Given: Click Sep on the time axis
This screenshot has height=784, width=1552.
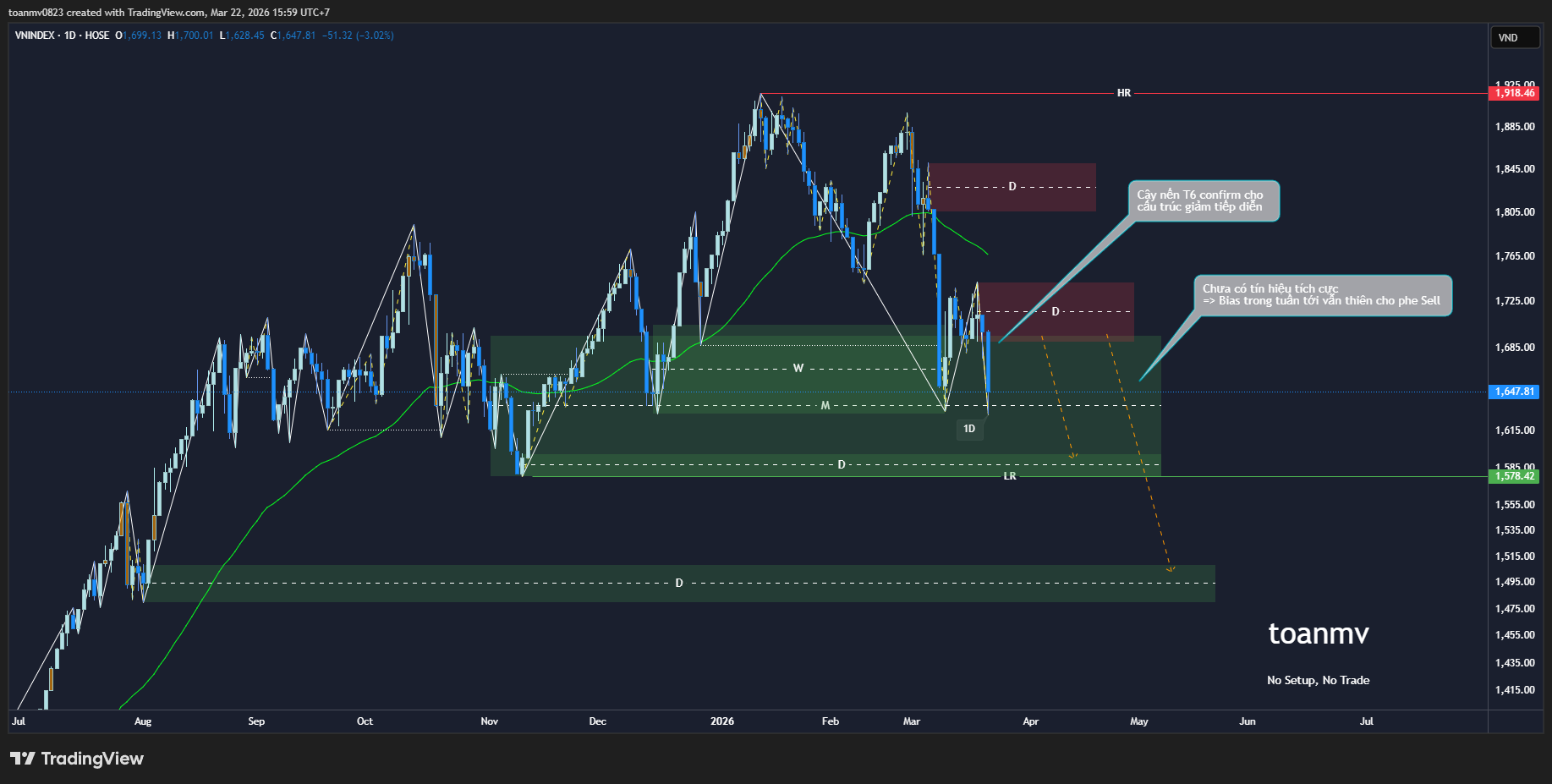Looking at the screenshot, I should (x=256, y=721).
